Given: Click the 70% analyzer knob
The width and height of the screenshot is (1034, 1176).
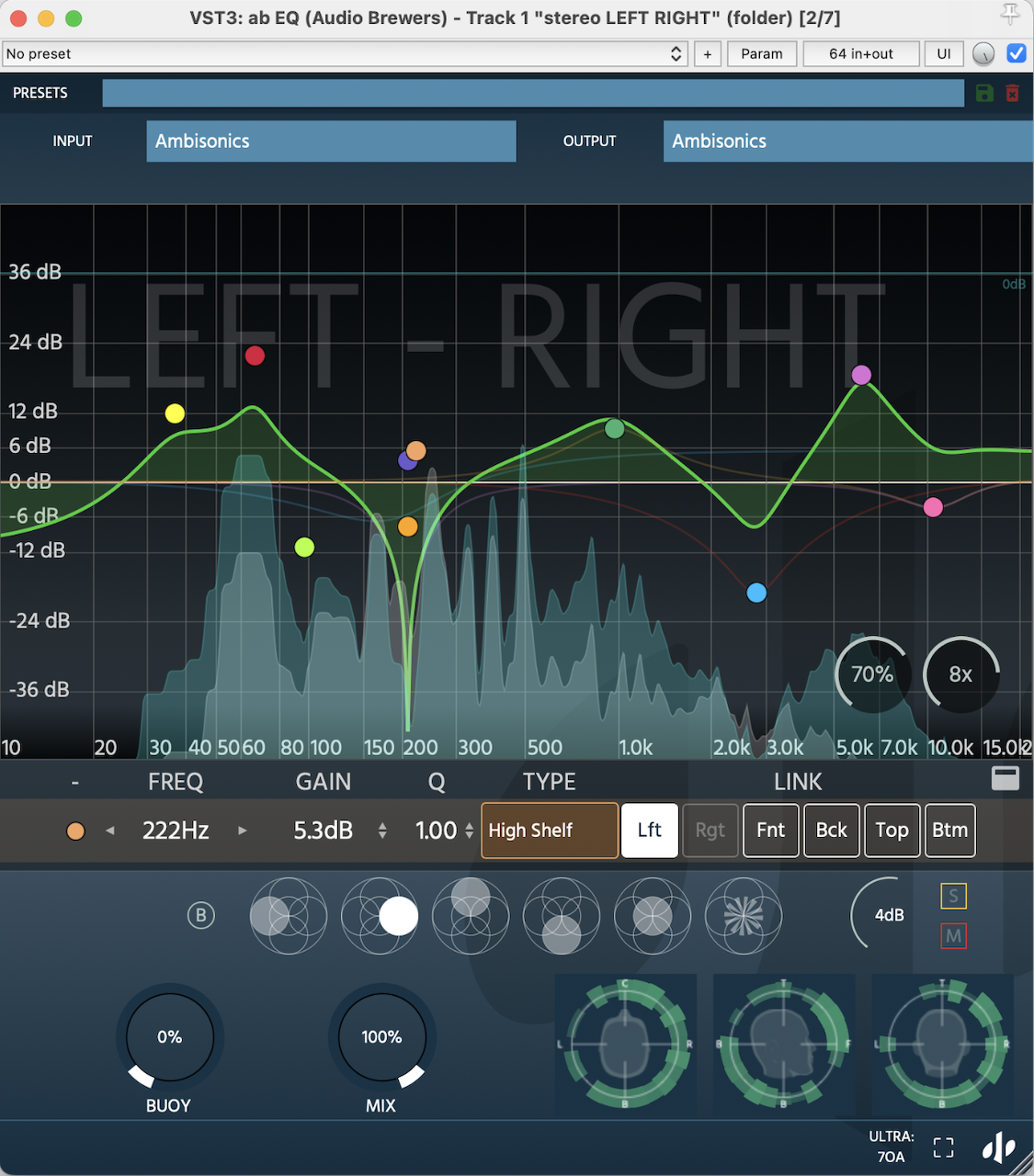Looking at the screenshot, I should [872, 674].
